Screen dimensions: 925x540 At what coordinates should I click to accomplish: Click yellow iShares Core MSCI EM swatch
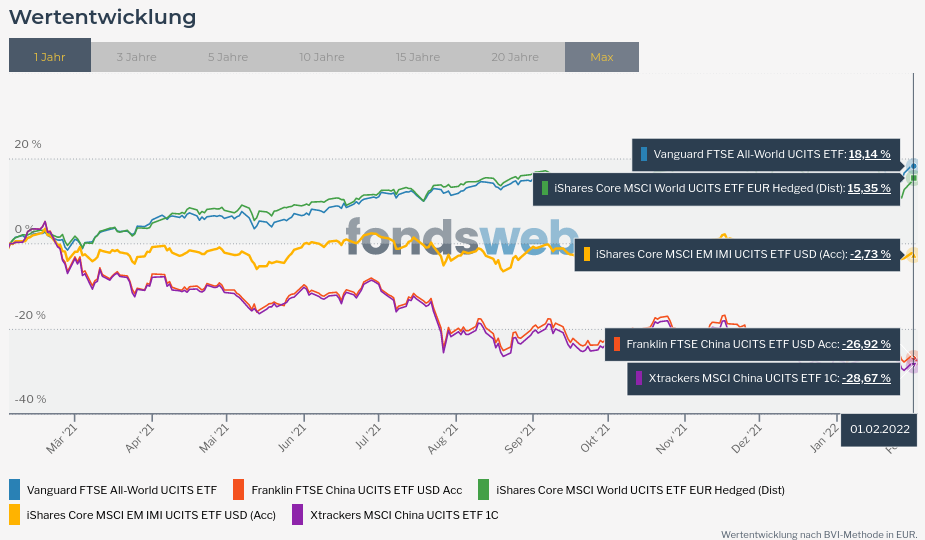click(x=14, y=515)
